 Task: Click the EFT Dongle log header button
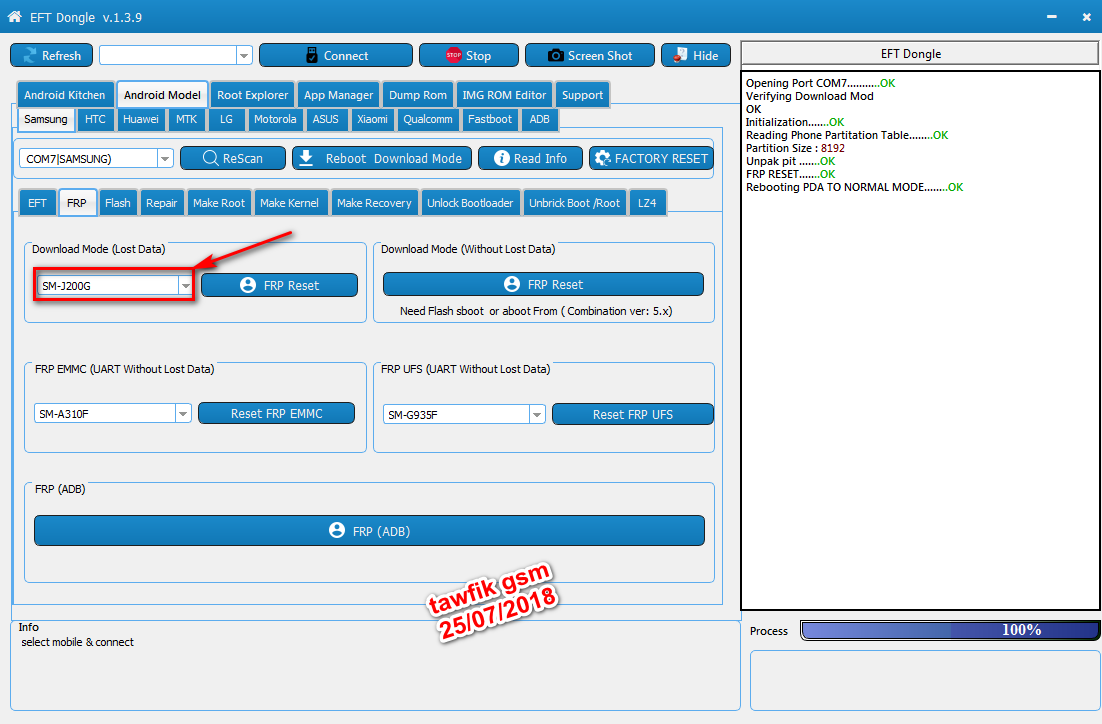pyautogui.click(x=919, y=53)
